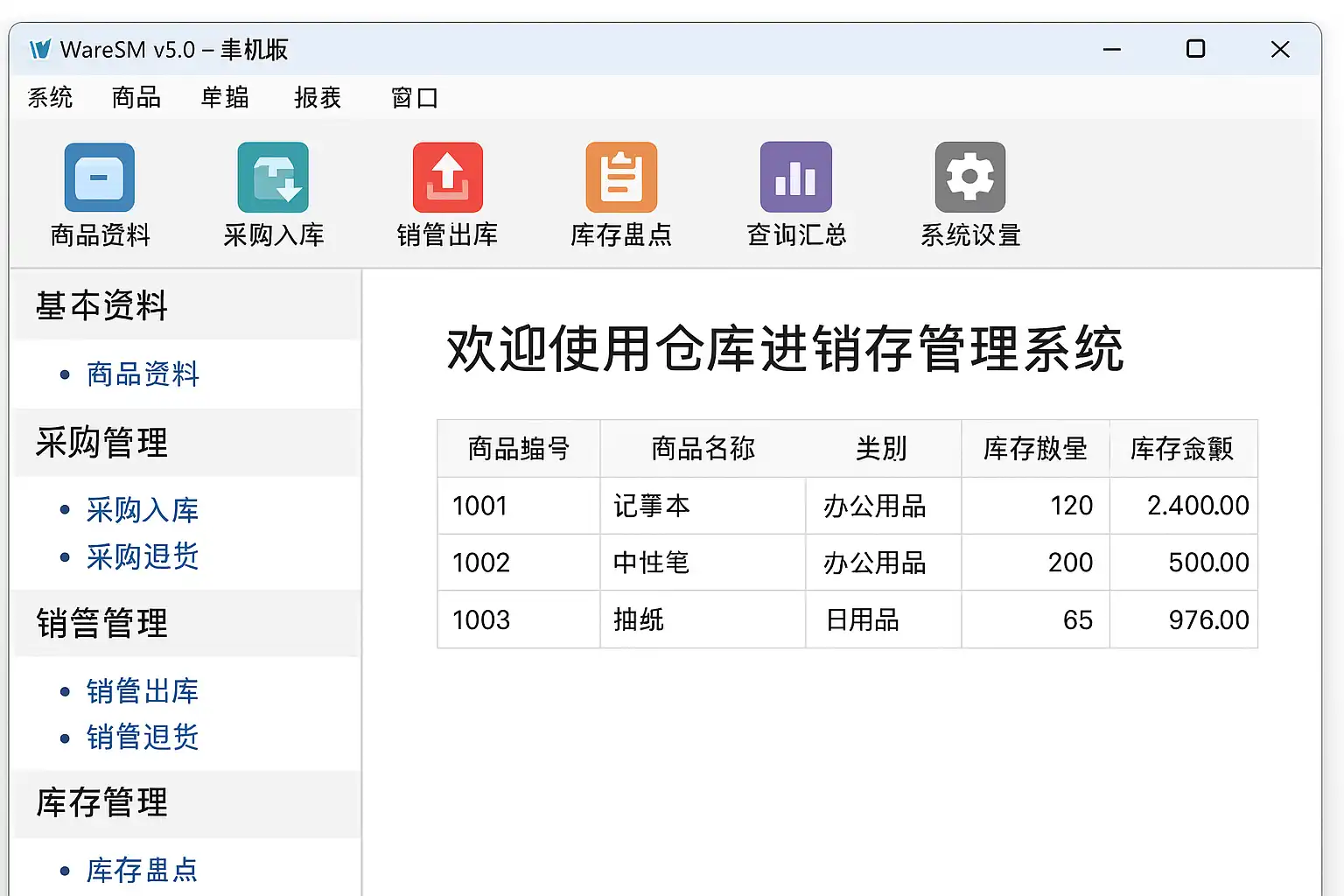Open the 库存盘点 sidebar link

[x=143, y=871]
